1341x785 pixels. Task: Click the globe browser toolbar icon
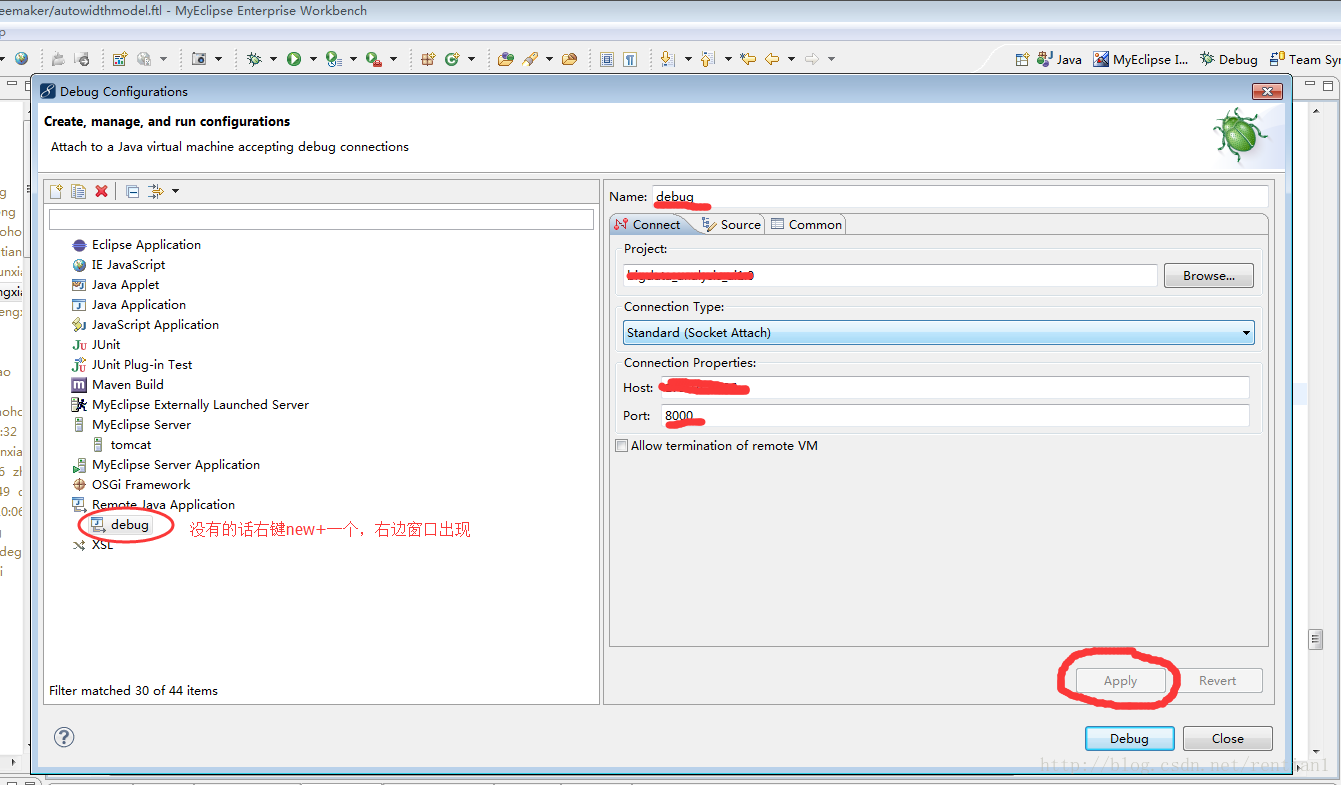tap(21, 59)
